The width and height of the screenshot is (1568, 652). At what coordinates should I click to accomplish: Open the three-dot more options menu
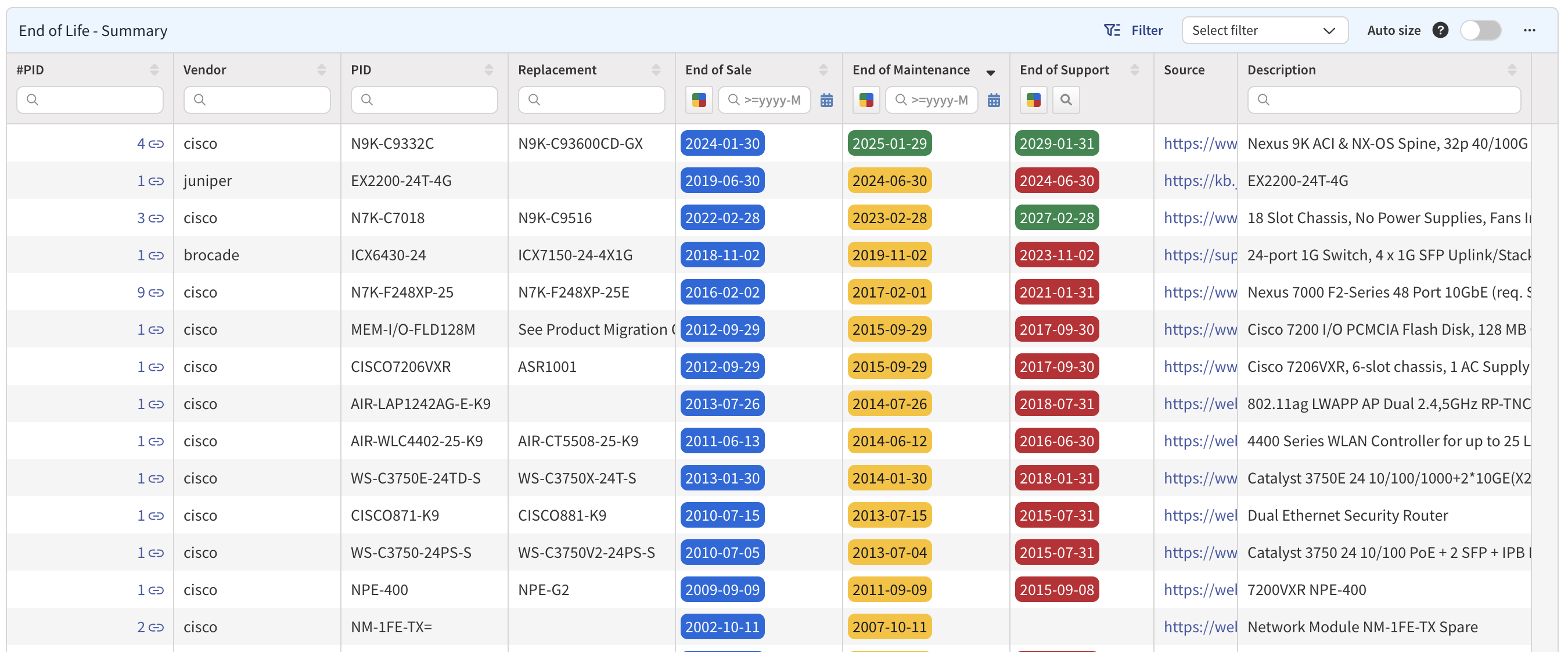click(x=1529, y=30)
